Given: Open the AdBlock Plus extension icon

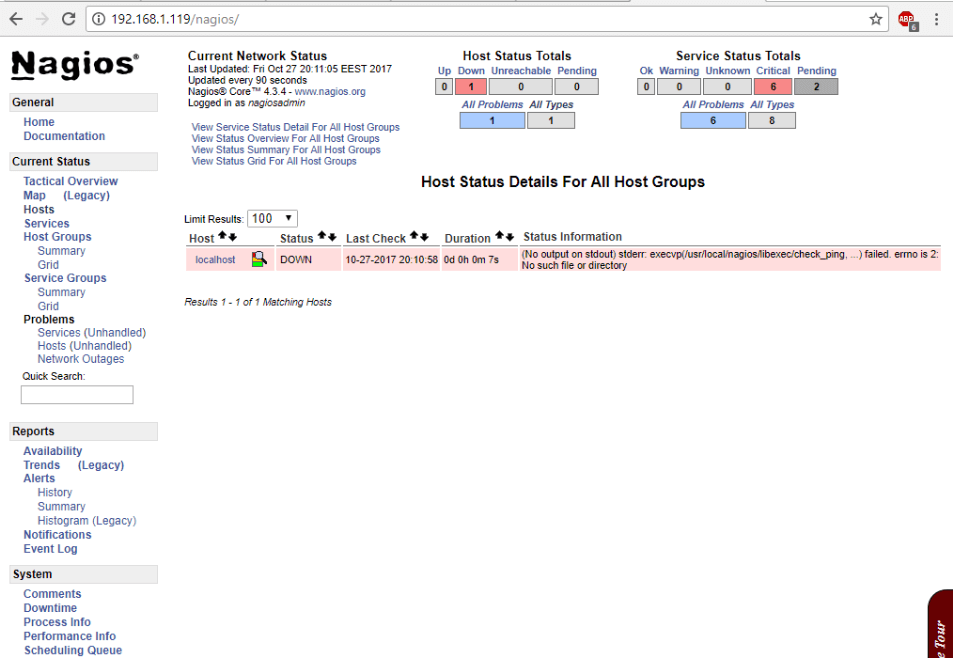Looking at the screenshot, I should pos(908,20).
